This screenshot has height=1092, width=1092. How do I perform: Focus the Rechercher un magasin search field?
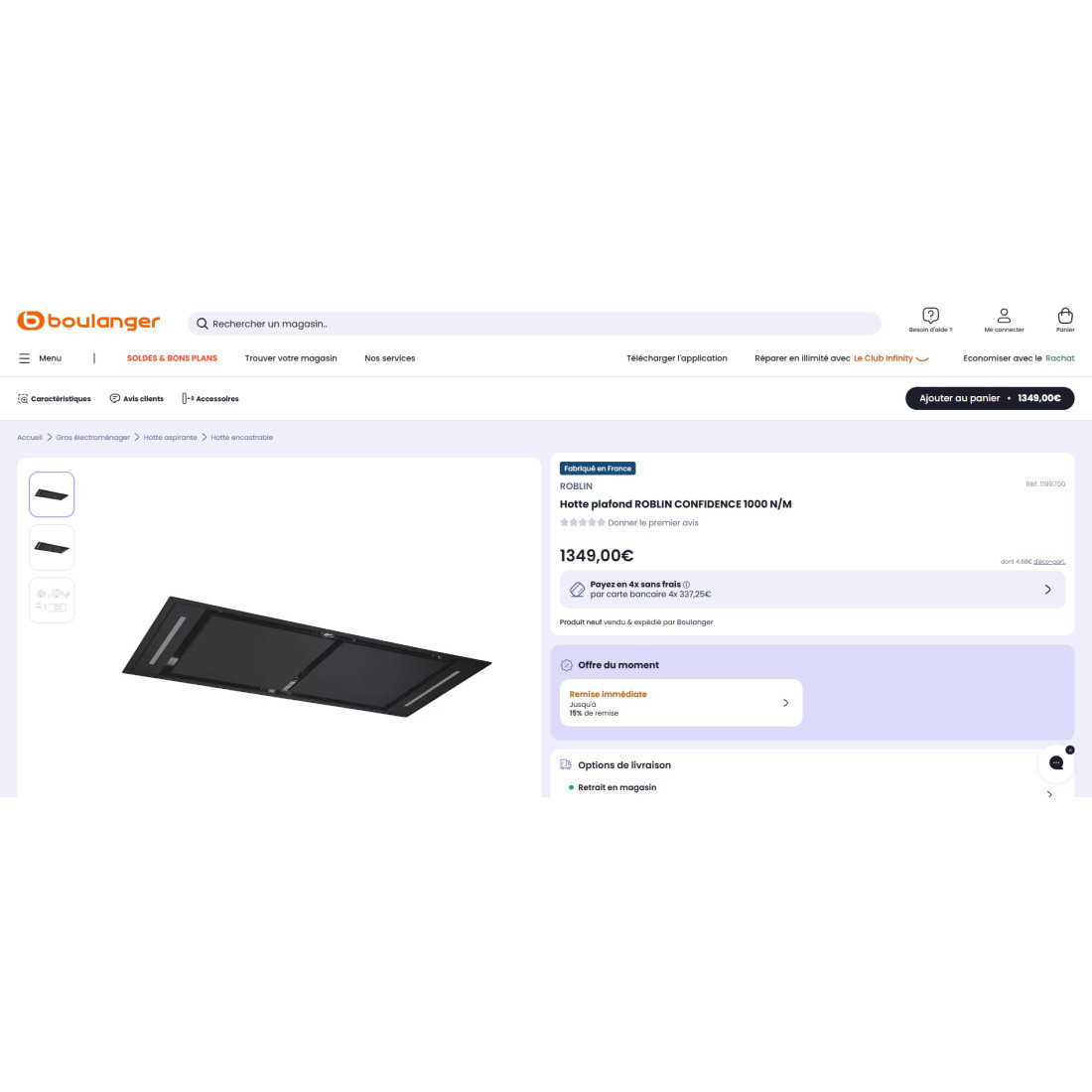534,324
